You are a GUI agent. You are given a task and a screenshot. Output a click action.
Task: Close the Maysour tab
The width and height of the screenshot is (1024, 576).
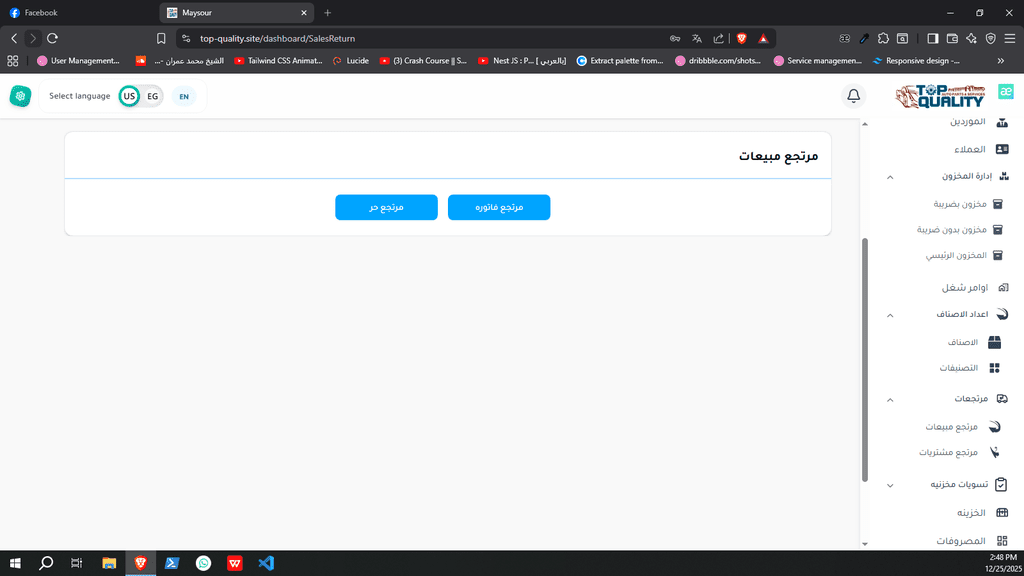tap(304, 12)
